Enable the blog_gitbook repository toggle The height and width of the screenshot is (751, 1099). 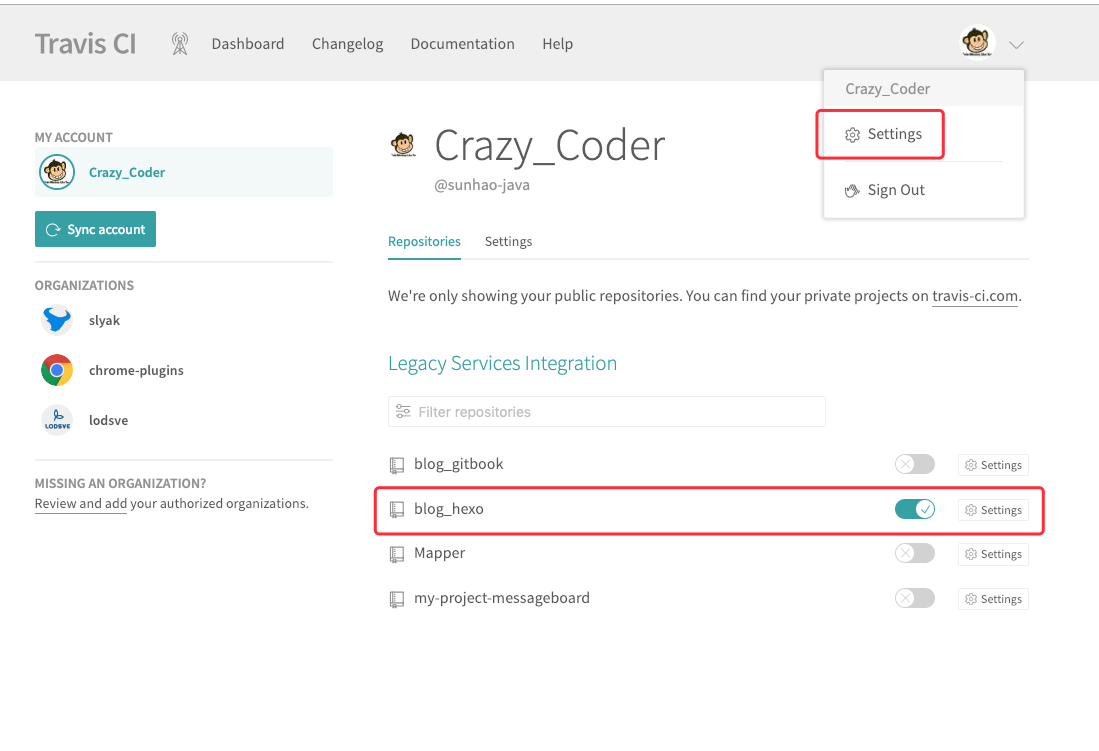pyautogui.click(x=915, y=464)
